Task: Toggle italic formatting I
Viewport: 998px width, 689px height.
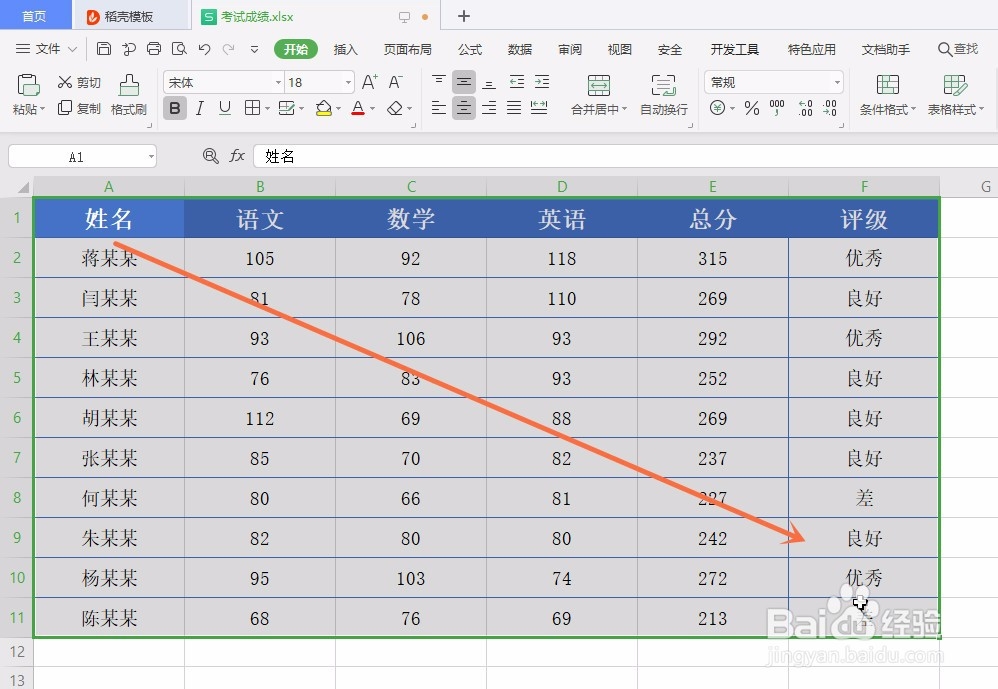Action: coord(199,108)
